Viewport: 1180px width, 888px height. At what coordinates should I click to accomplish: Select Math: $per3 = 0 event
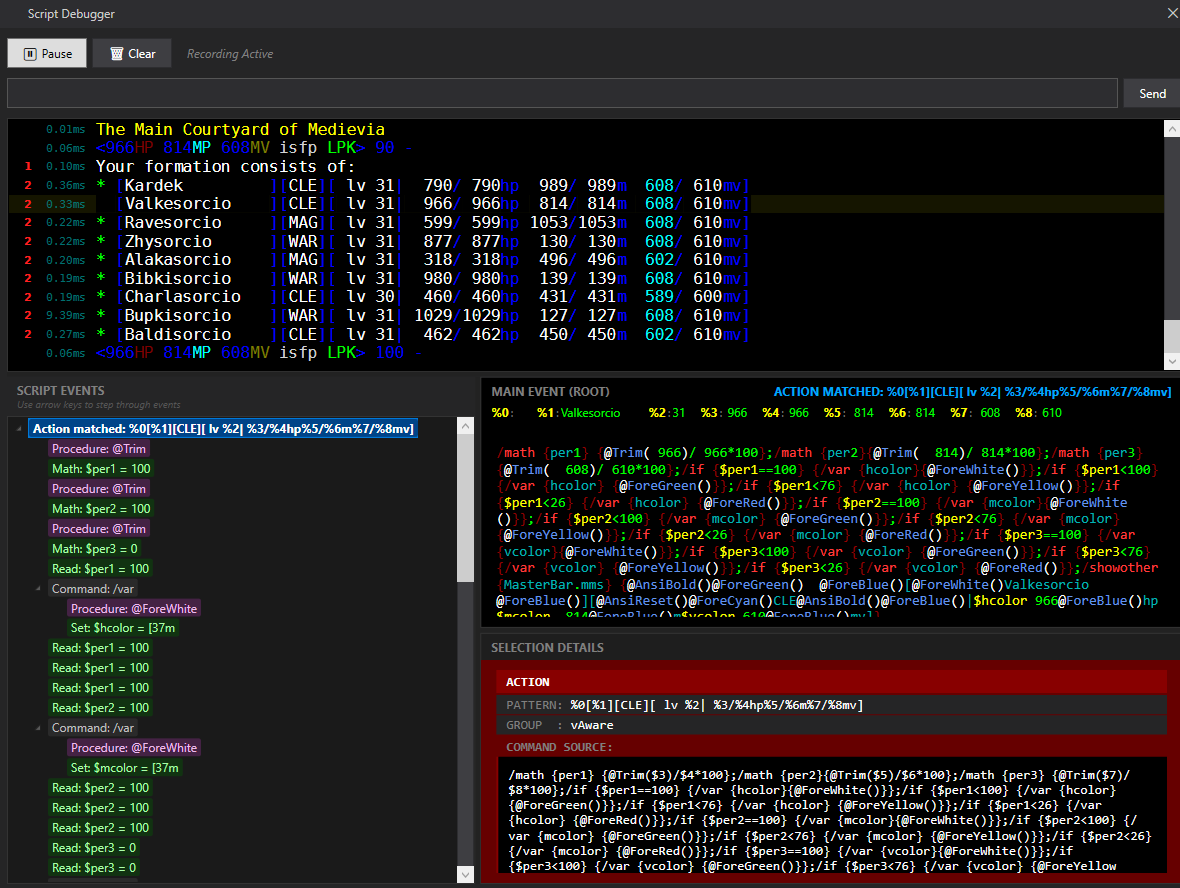(x=95, y=549)
